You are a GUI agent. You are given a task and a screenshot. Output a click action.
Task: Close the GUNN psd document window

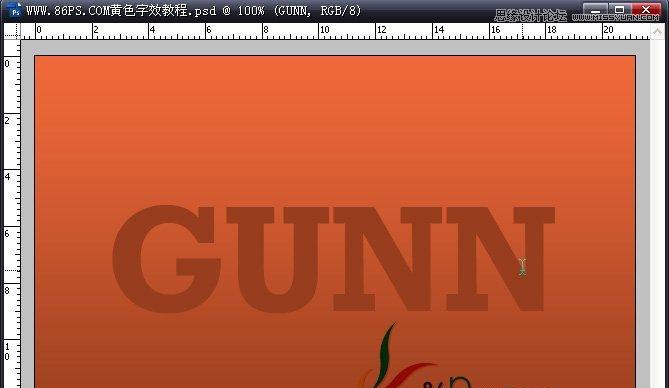coord(646,10)
